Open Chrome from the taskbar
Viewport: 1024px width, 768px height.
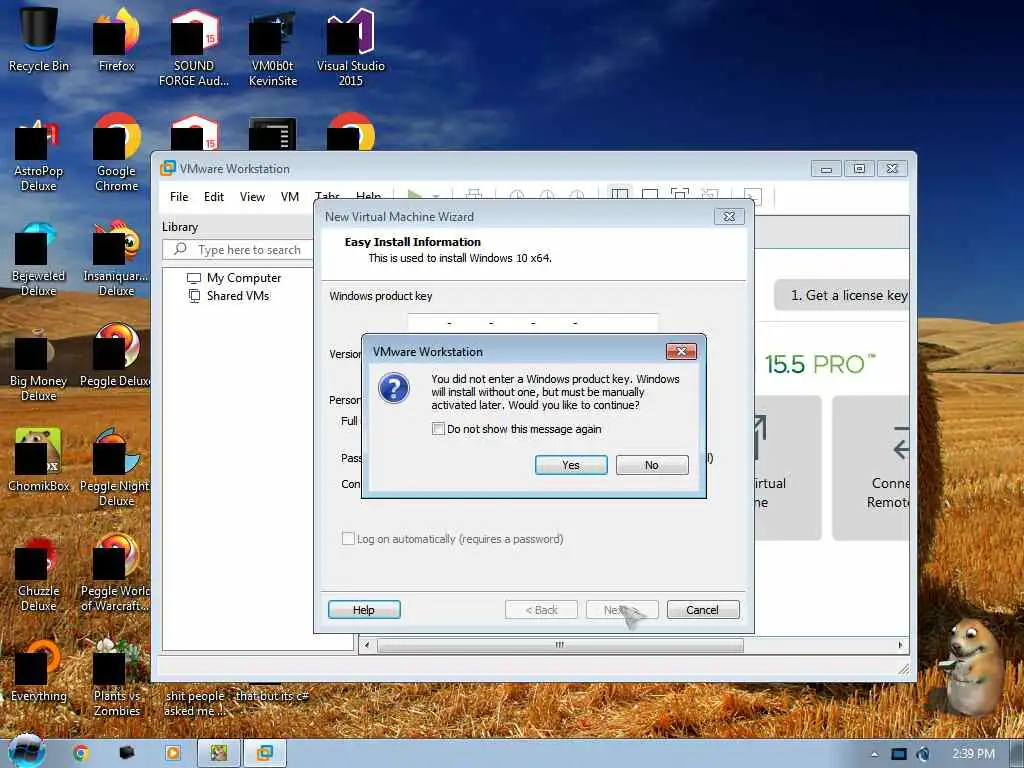(x=80, y=753)
